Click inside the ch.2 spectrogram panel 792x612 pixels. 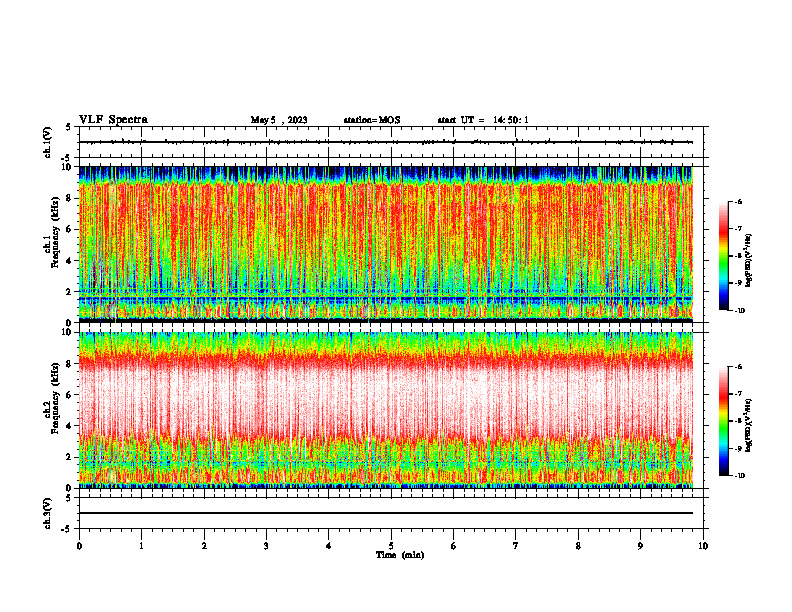(x=386, y=410)
